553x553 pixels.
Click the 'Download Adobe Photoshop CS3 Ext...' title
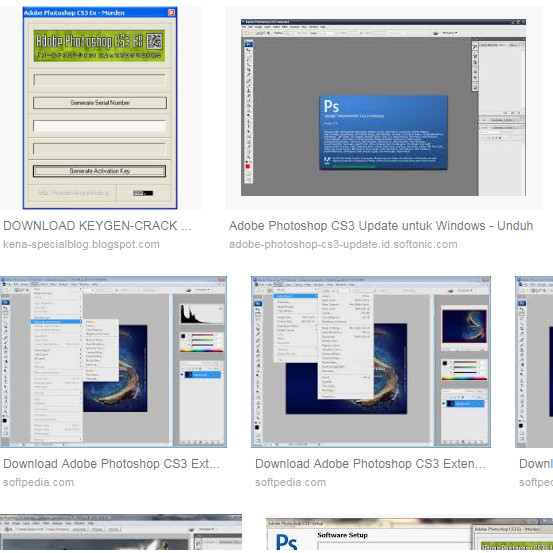coord(111,464)
